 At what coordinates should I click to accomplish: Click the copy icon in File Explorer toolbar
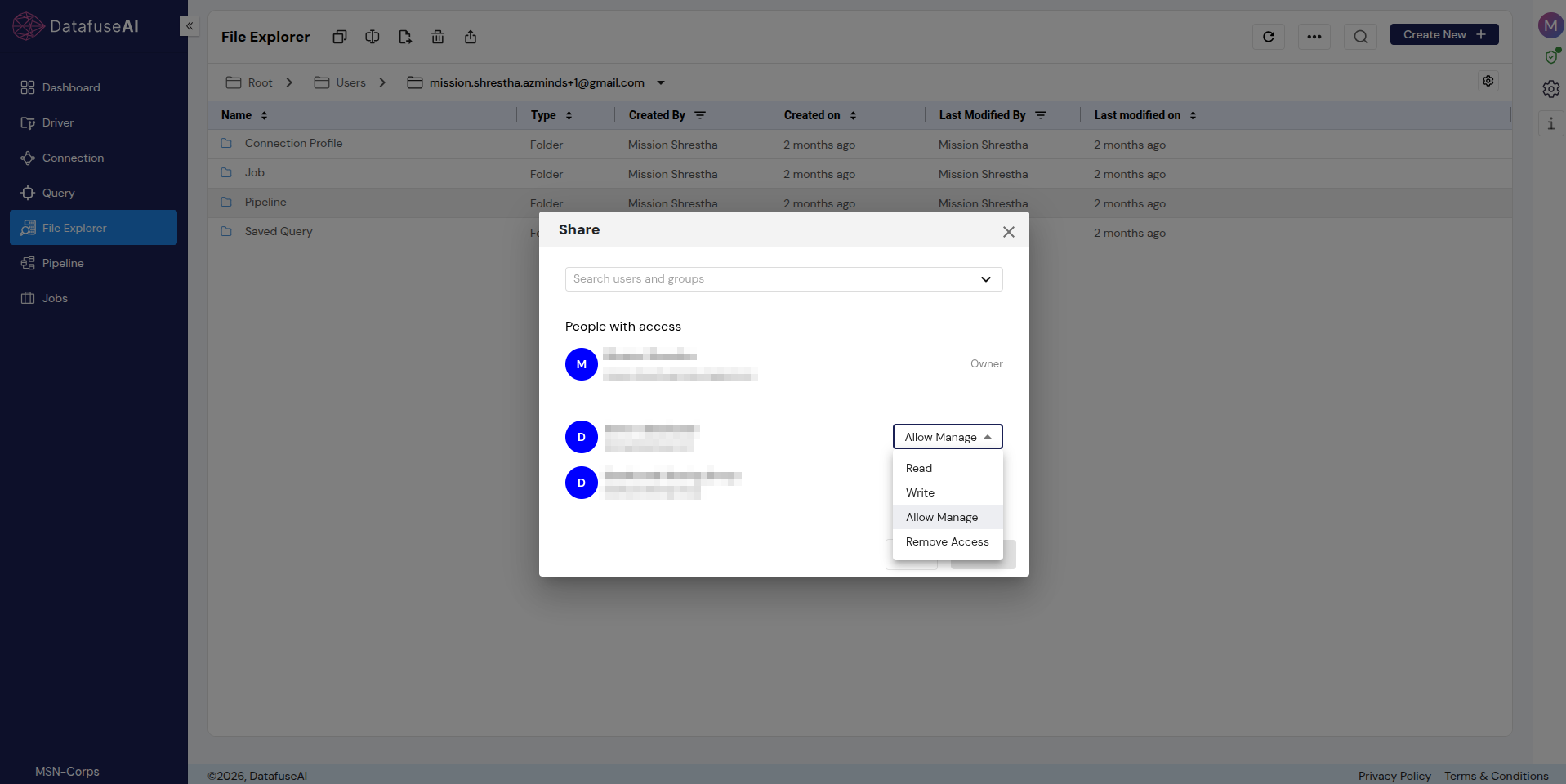340,37
